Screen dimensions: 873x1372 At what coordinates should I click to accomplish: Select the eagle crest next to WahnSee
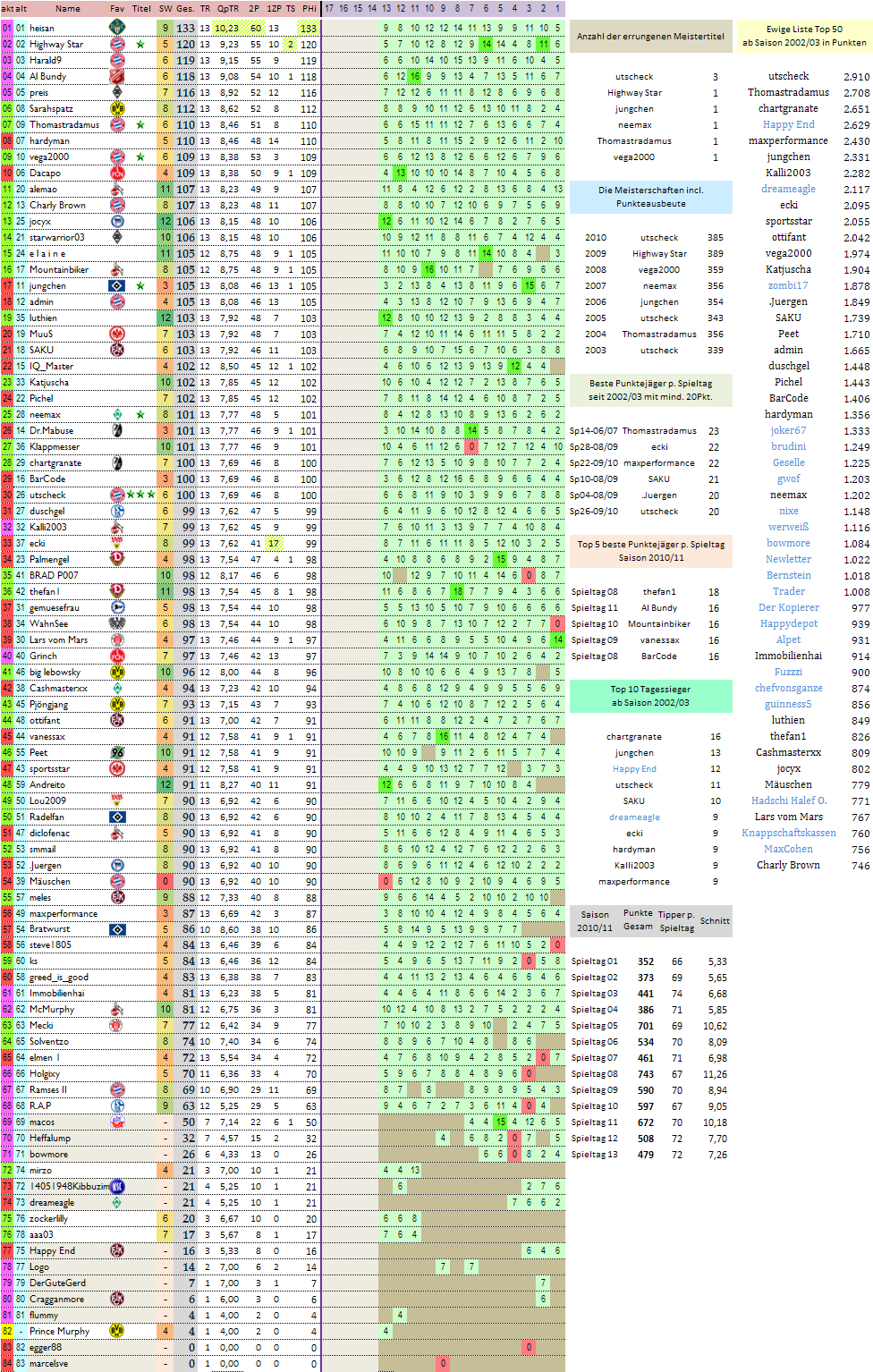click(x=116, y=623)
